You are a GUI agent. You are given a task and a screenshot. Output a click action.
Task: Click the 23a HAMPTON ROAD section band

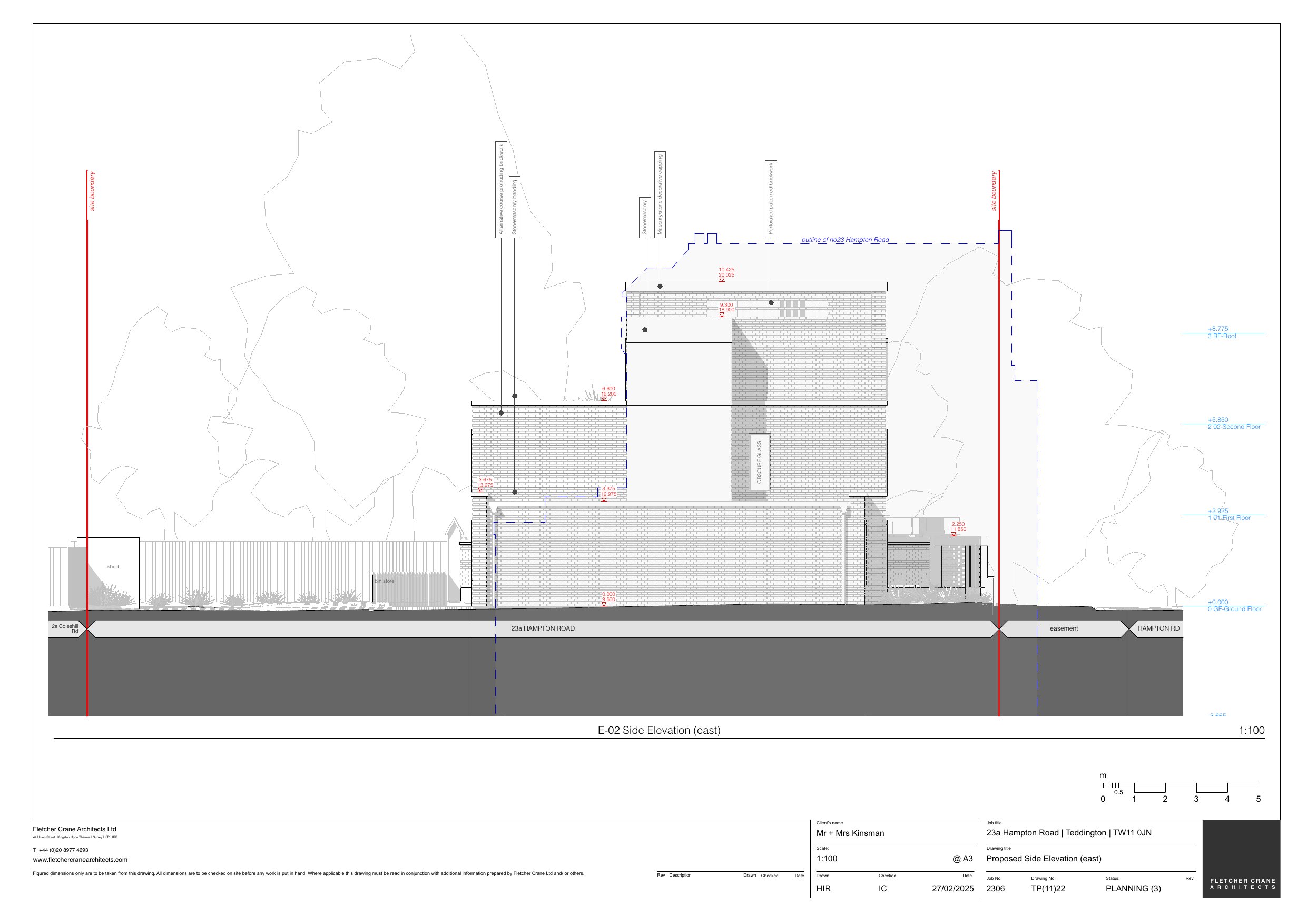coord(543,628)
